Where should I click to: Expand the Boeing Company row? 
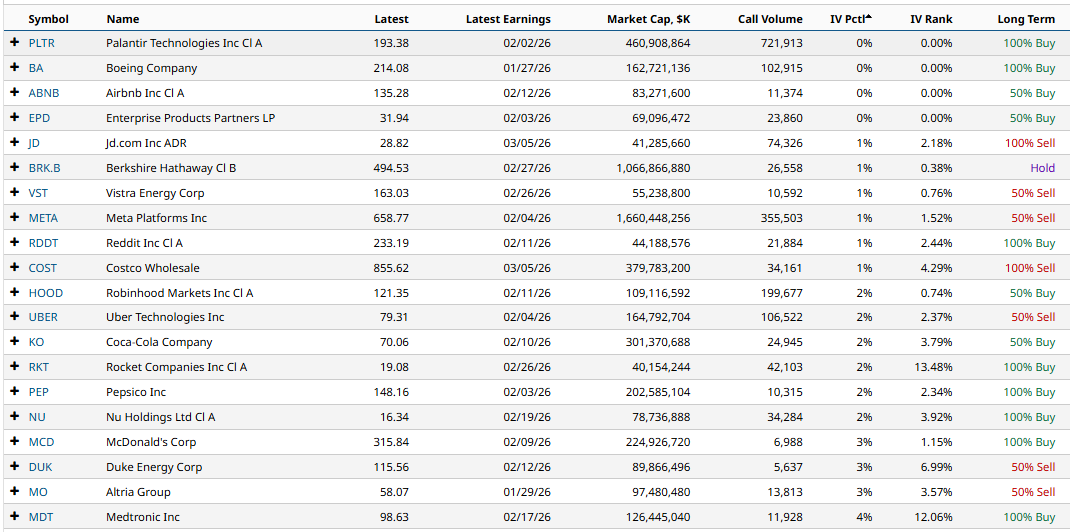tap(15, 68)
